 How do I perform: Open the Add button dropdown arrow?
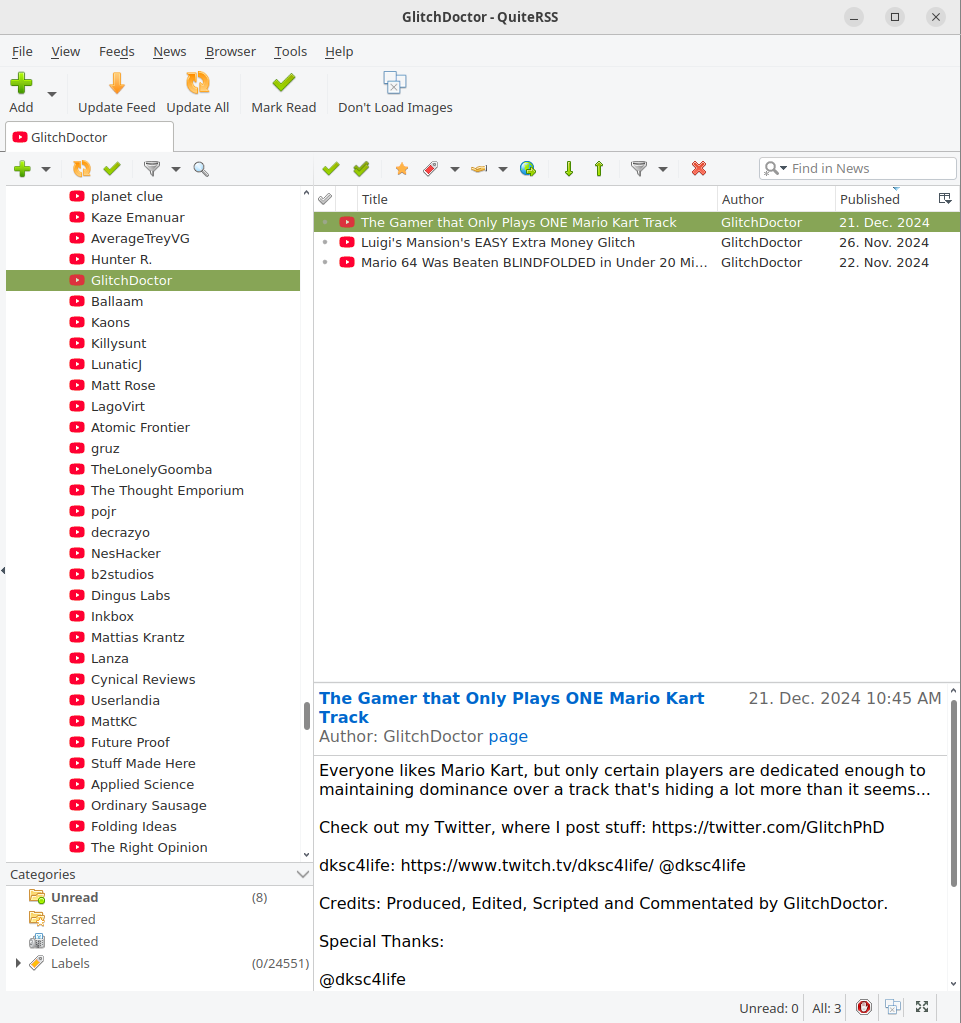(52, 94)
